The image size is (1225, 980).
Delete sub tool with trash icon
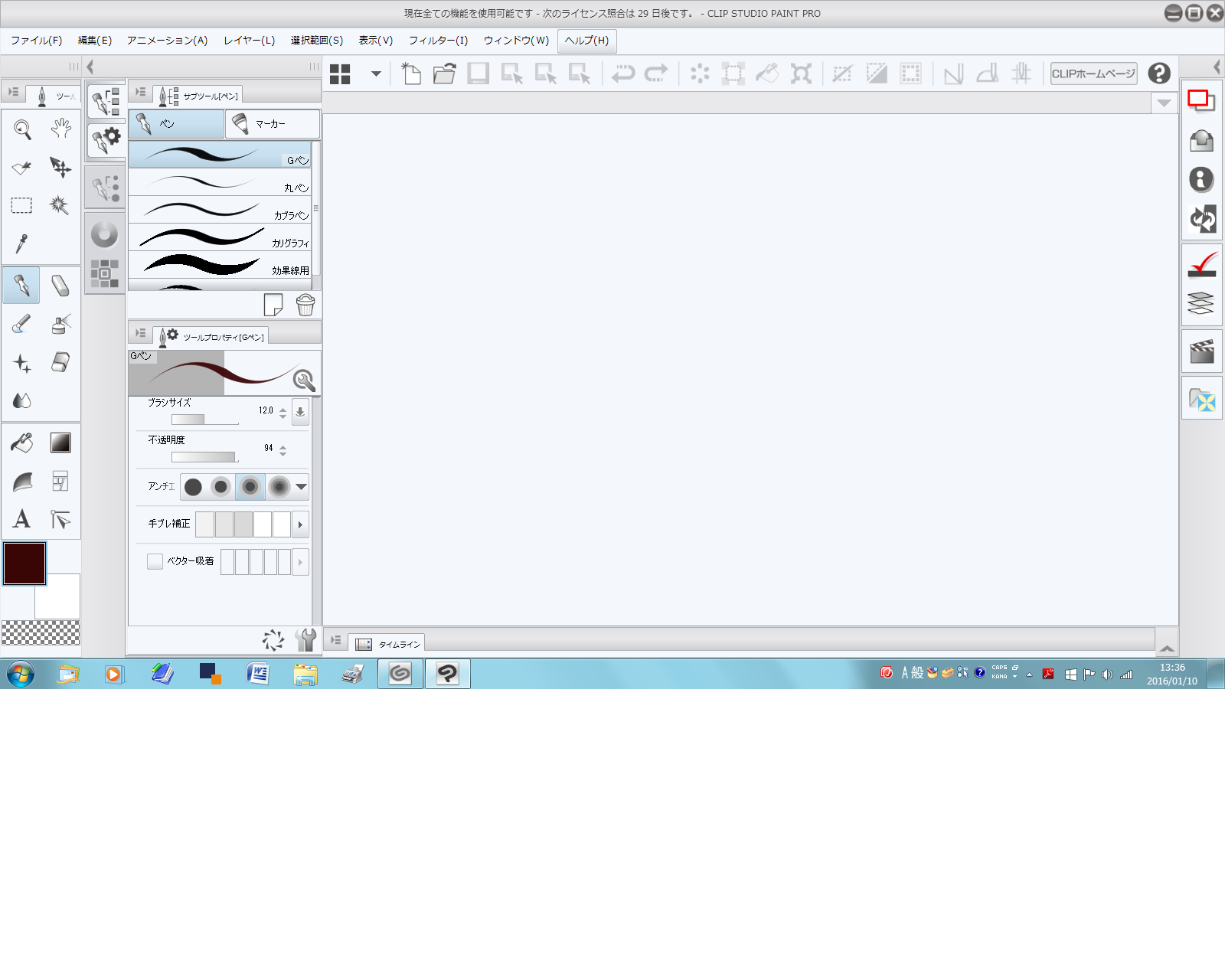click(305, 305)
